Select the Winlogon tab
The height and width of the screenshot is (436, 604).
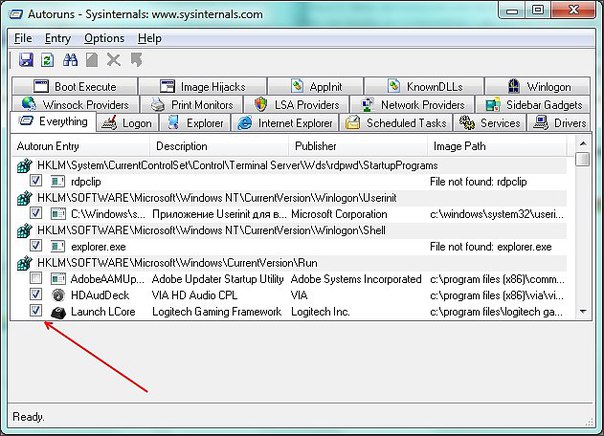537,87
